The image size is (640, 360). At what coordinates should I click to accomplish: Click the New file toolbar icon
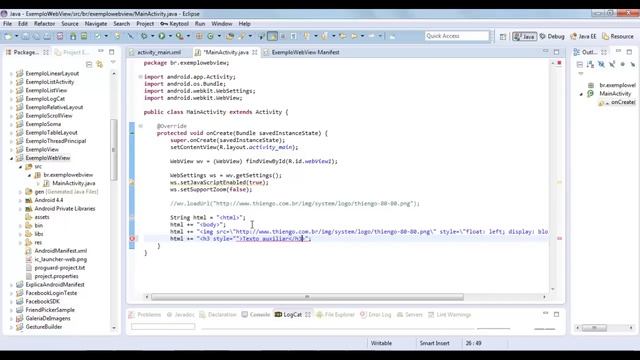pos(8,36)
